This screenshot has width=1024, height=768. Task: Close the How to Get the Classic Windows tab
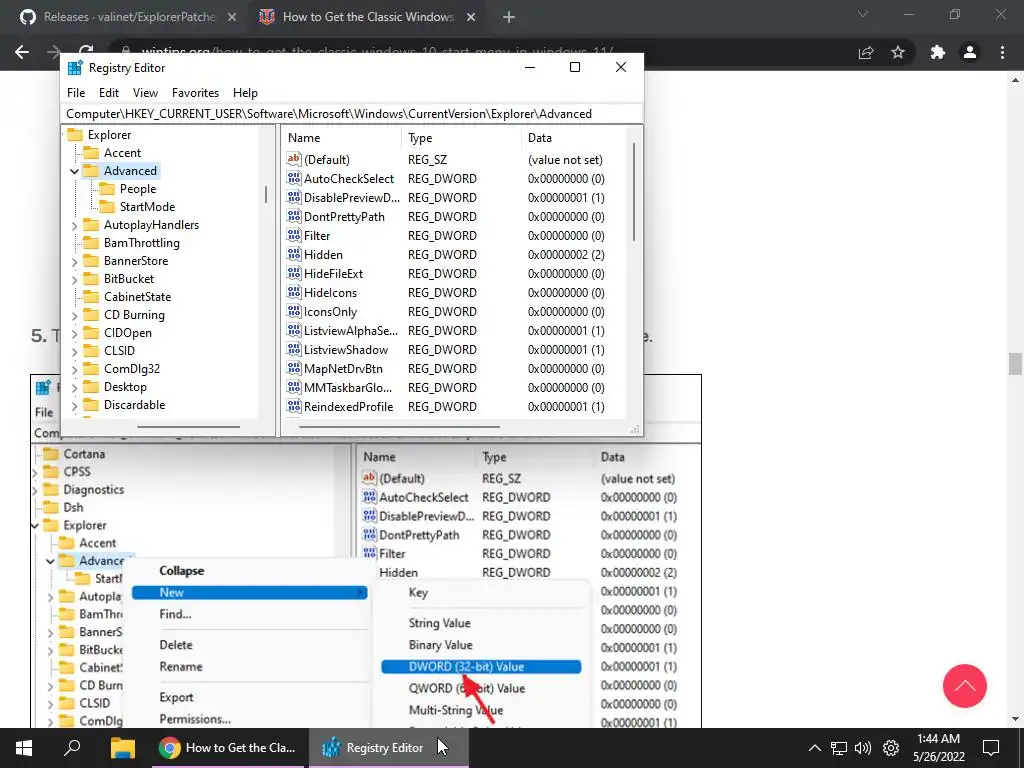[471, 18]
